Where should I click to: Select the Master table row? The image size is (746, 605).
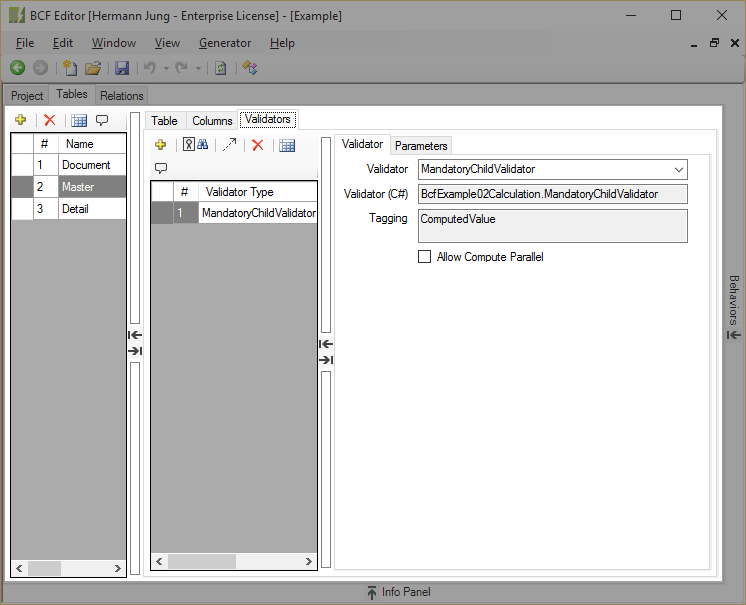[x=69, y=187]
